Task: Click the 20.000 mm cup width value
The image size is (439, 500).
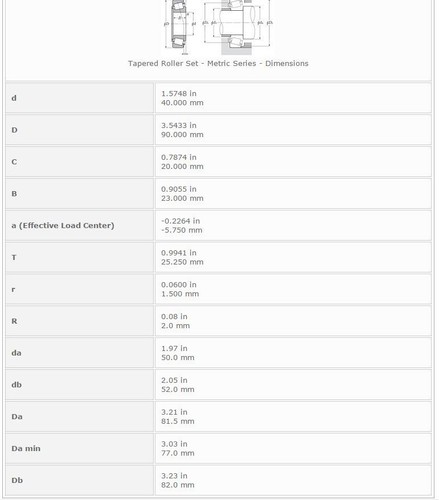Action: pyautogui.click(x=182, y=166)
